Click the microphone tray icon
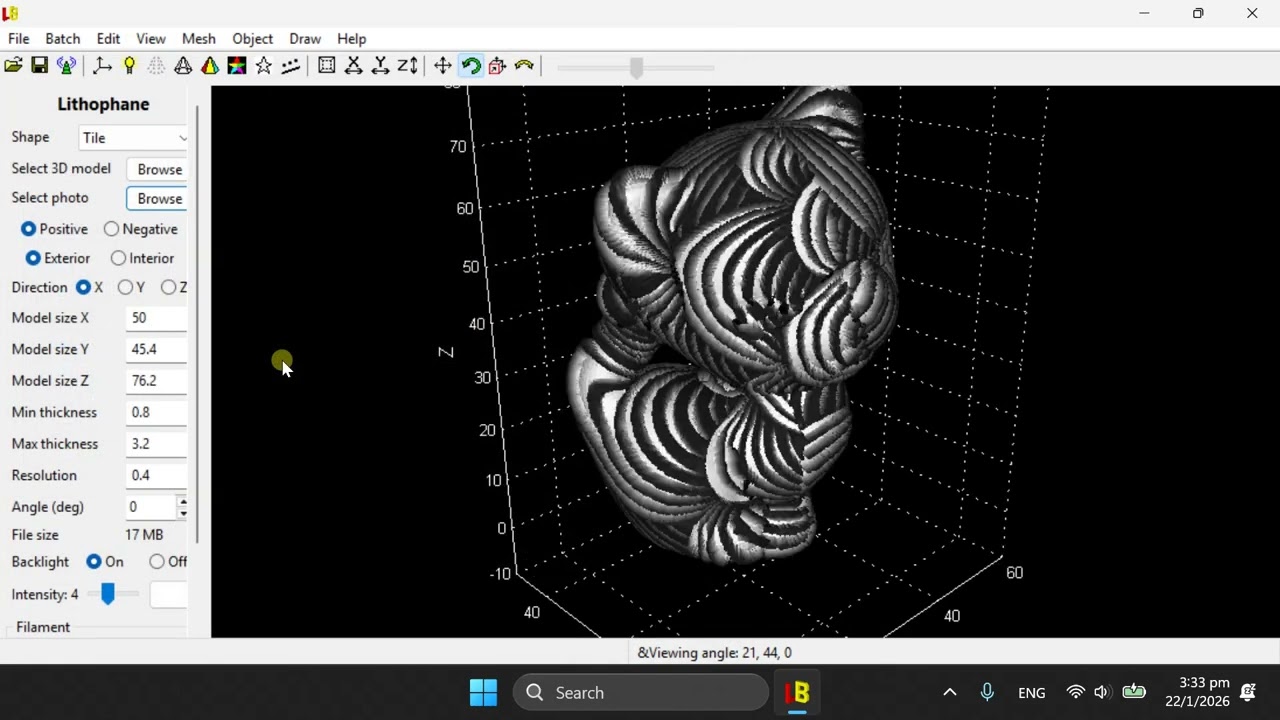Viewport: 1280px width, 720px height. click(x=987, y=692)
